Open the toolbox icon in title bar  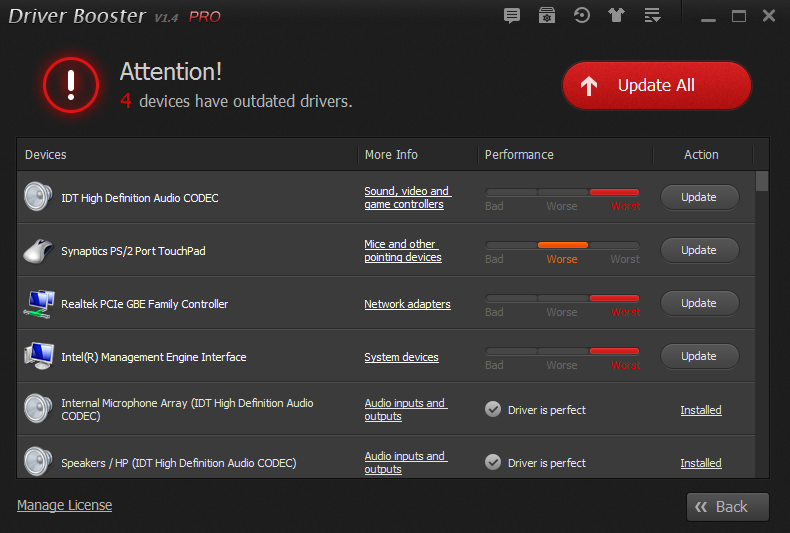coord(546,16)
